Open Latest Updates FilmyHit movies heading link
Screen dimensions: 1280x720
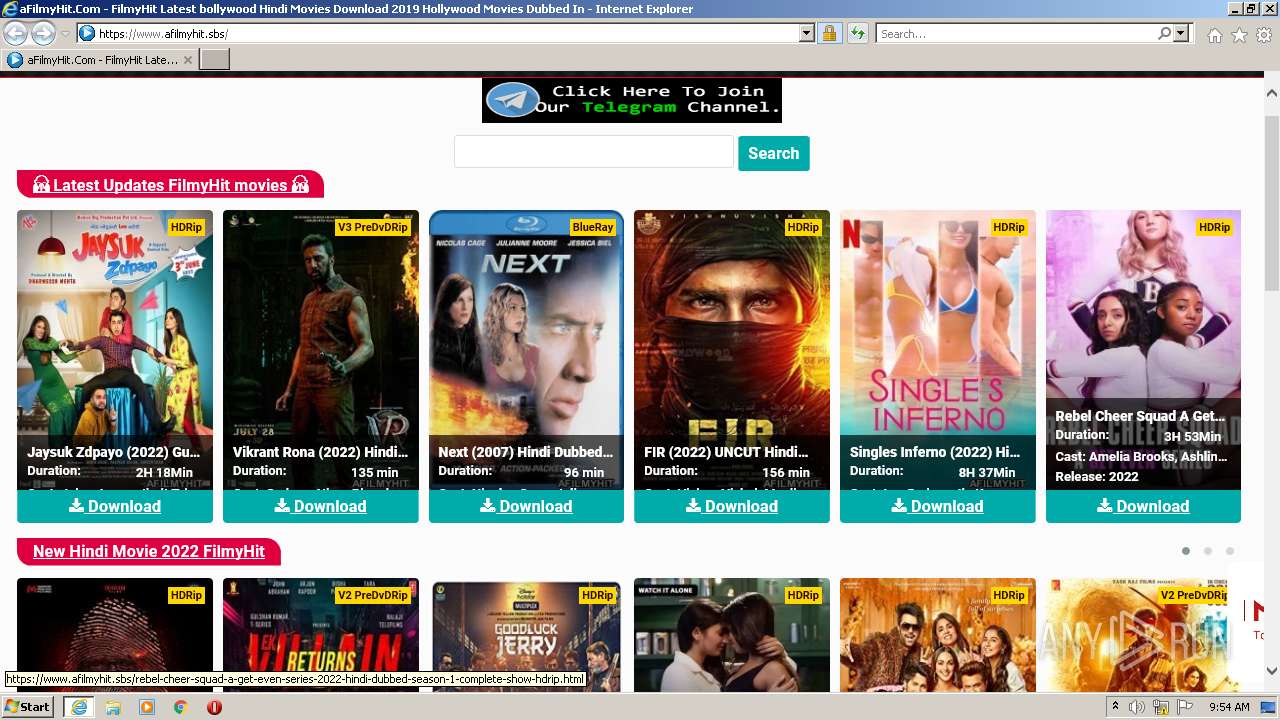(x=171, y=185)
